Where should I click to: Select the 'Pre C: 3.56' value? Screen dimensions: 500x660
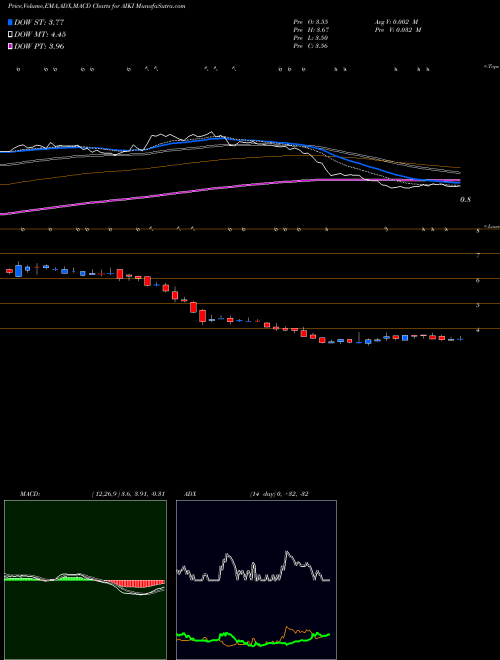pos(311,46)
